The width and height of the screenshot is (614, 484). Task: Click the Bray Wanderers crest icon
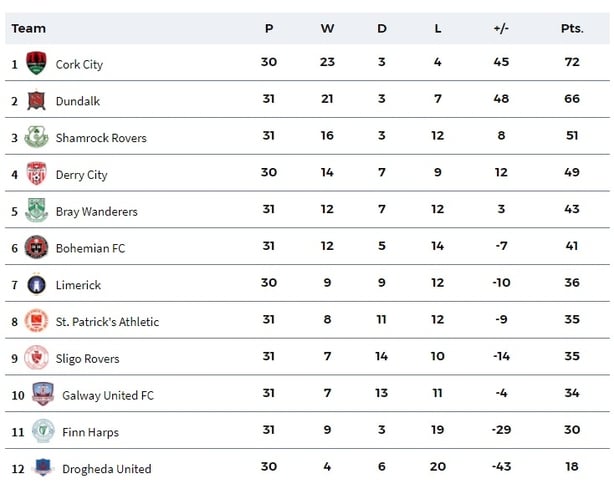tap(36, 210)
